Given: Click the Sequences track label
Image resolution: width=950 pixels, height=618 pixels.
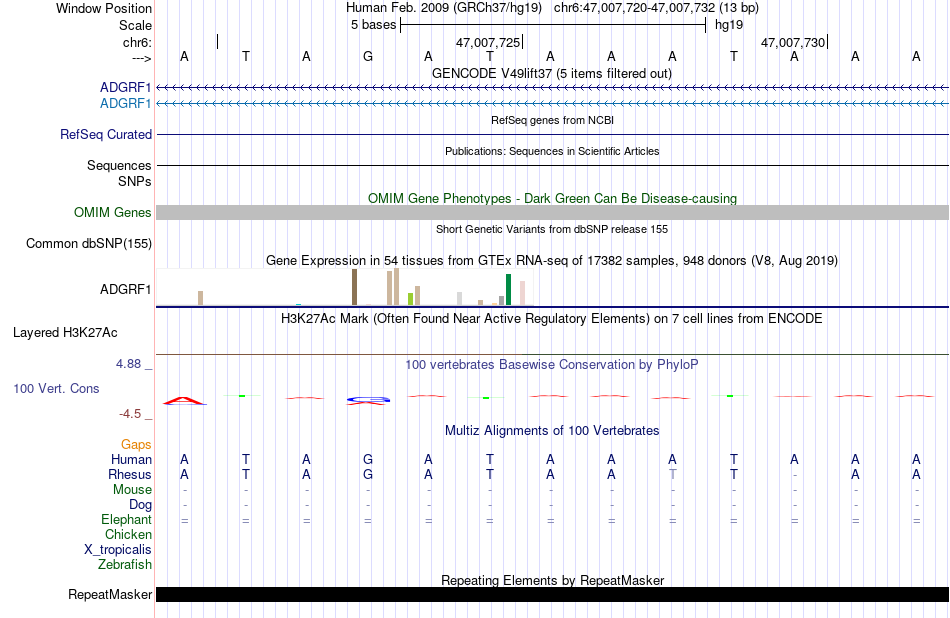Looking at the screenshot, I should click(119, 165).
